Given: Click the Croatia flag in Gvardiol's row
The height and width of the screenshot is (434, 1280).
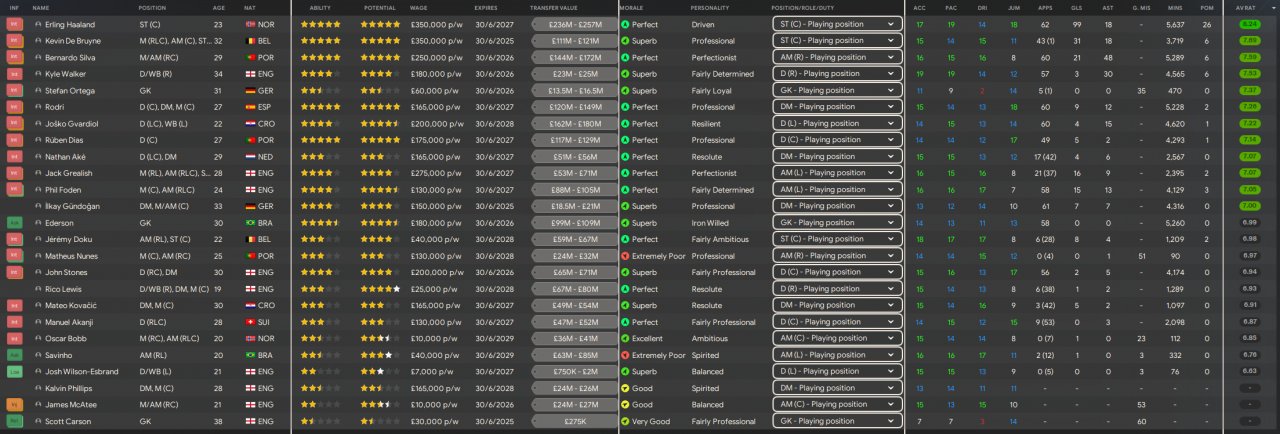Looking at the screenshot, I should (249, 123).
